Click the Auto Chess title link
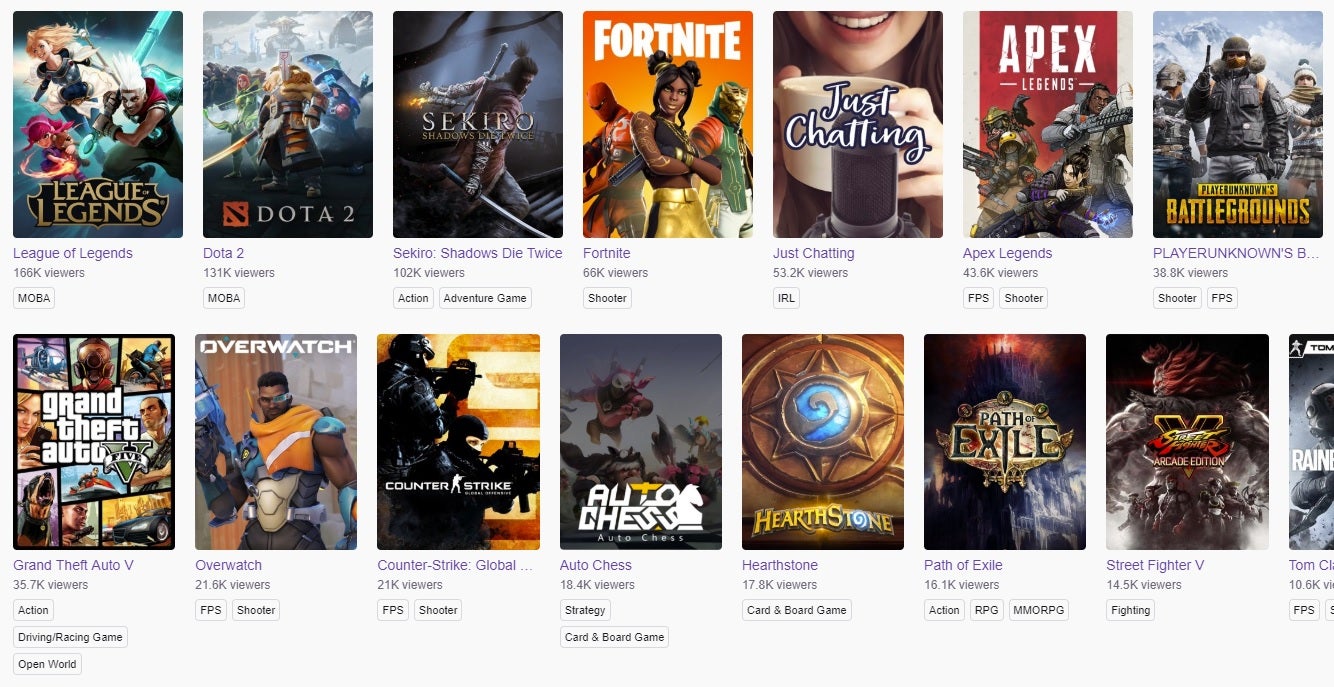 click(595, 565)
